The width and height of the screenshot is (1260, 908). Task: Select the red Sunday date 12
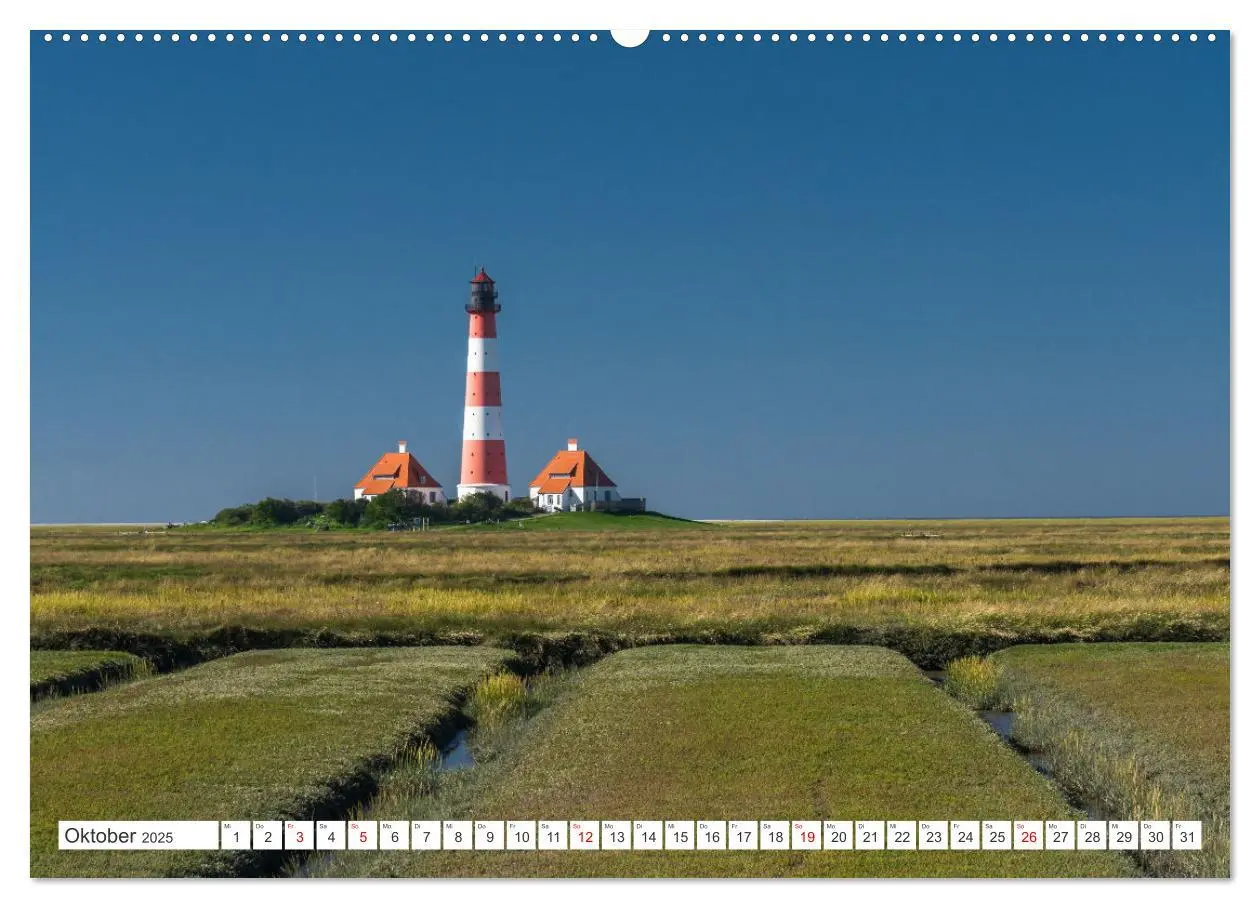584,836
